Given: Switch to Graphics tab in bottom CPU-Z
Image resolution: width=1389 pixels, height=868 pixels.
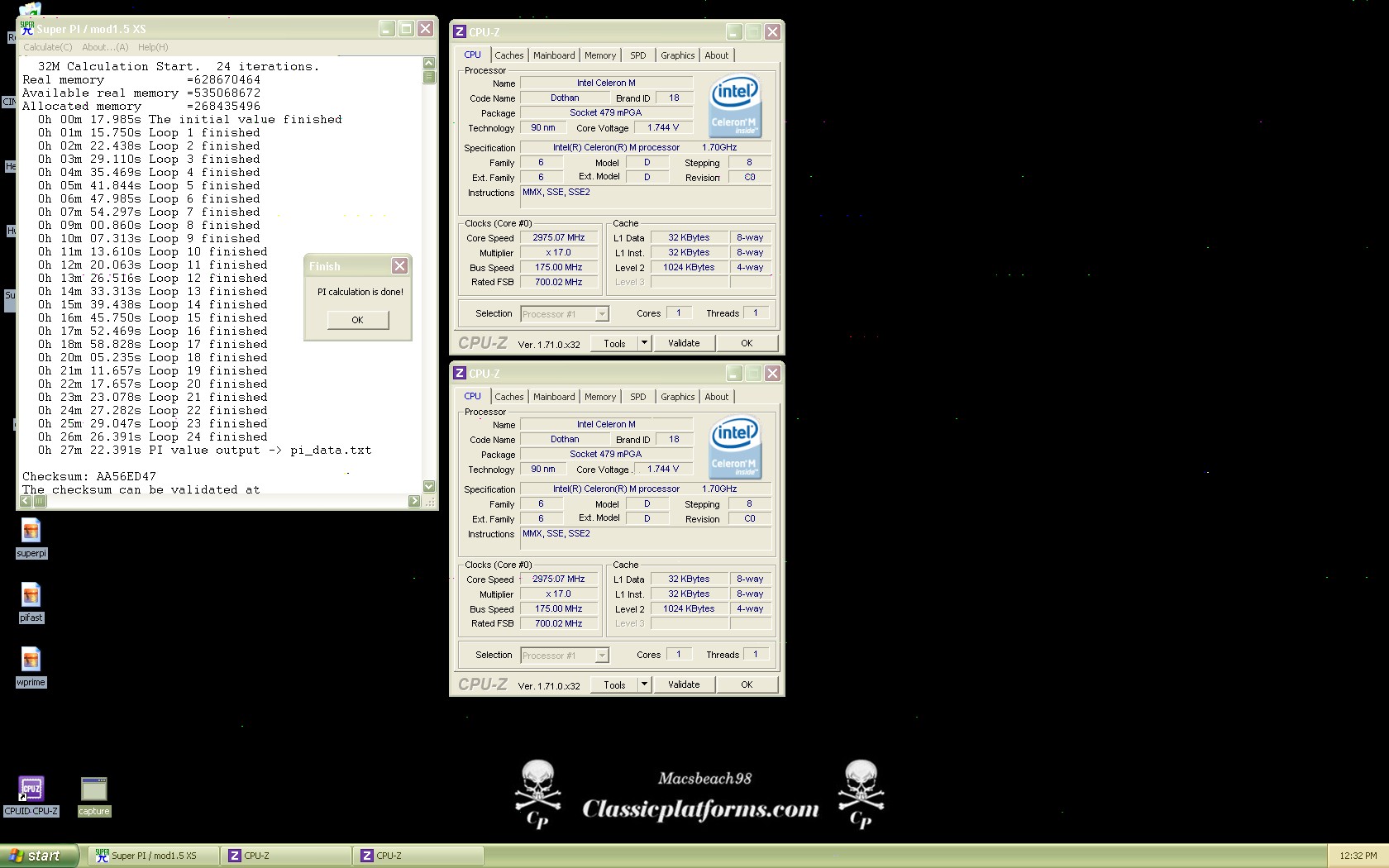Looking at the screenshot, I should pyautogui.click(x=678, y=397).
